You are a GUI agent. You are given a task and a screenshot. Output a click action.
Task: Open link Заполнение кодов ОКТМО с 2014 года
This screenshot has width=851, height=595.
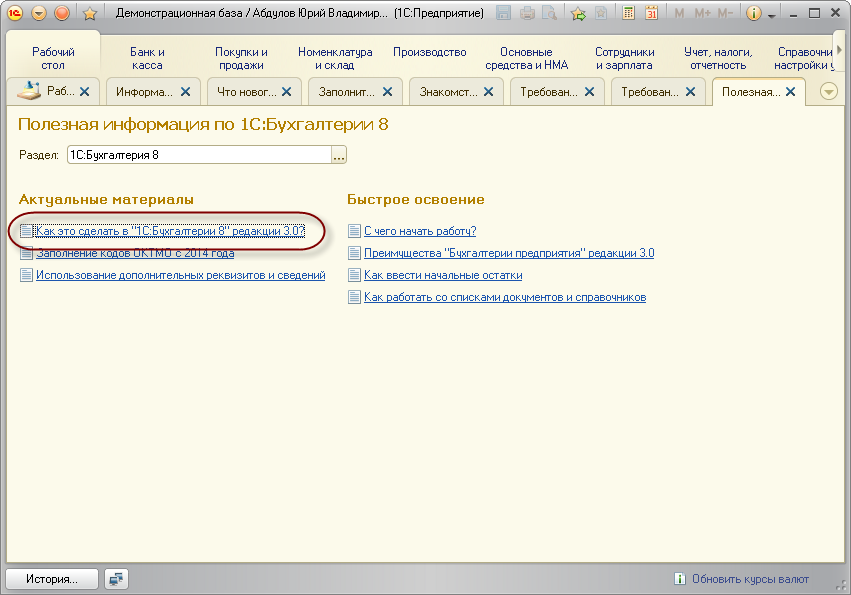point(135,253)
